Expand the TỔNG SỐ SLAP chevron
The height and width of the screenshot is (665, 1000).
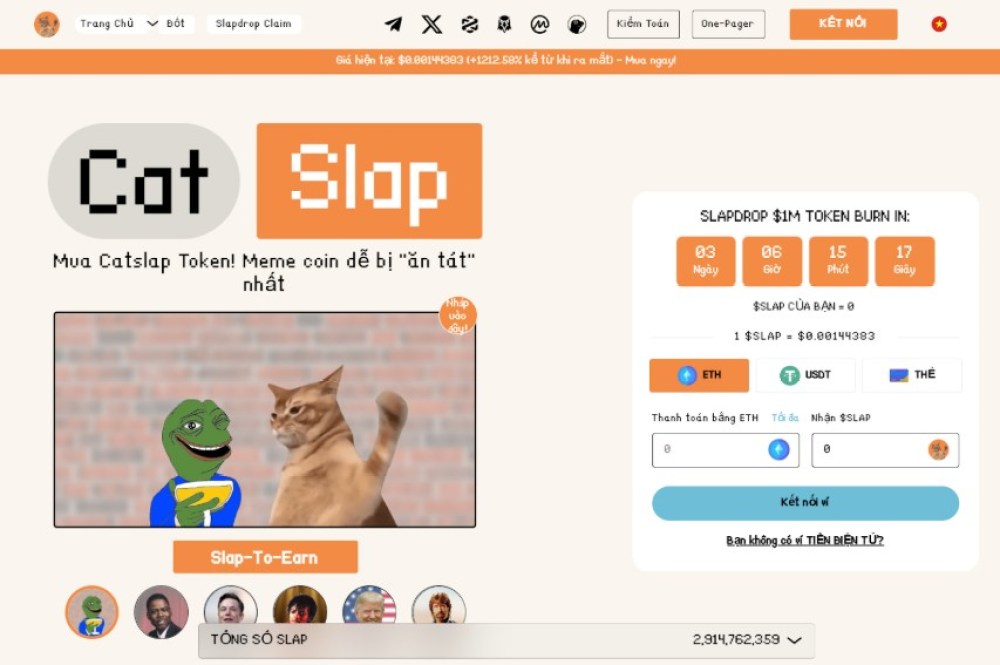pos(795,640)
